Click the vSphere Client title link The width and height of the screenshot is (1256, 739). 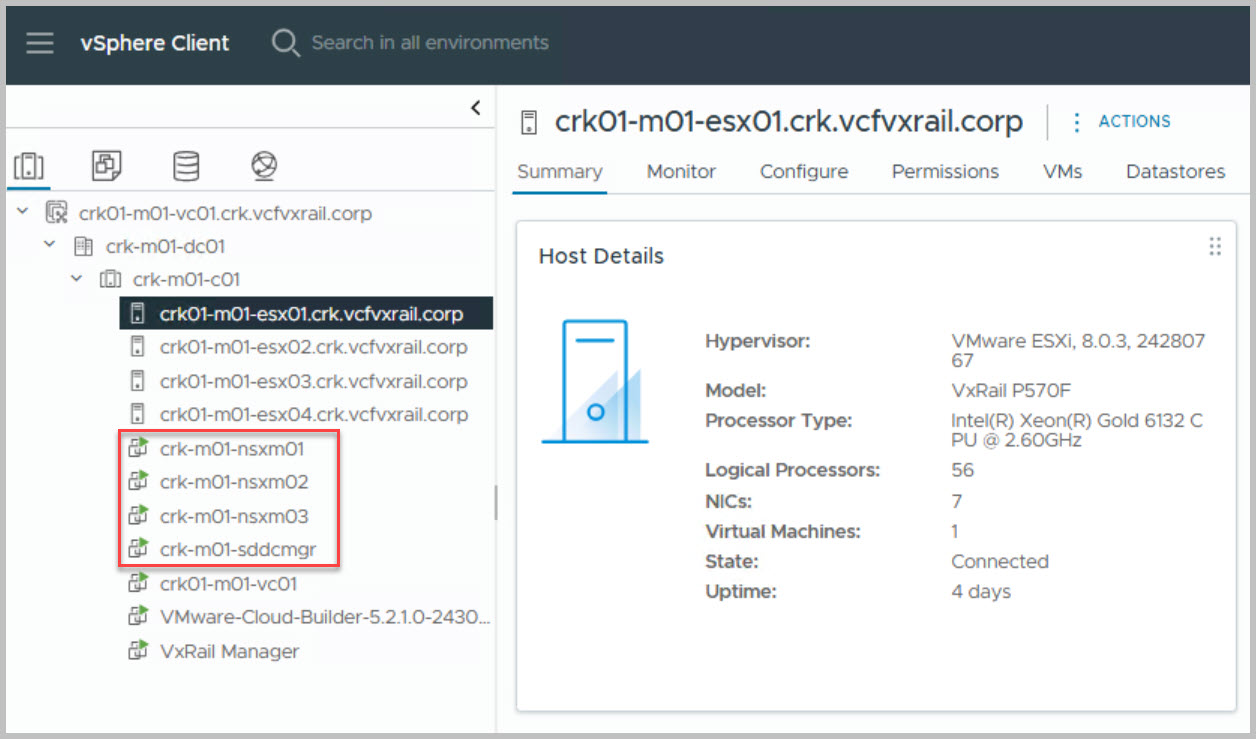[155, 44]
